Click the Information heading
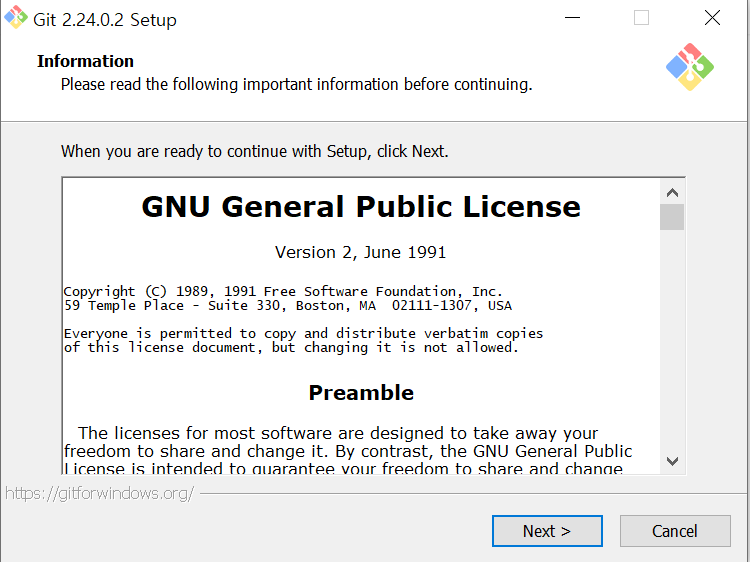The width and height of the screenshot is (750, 562). pos(86,61)
